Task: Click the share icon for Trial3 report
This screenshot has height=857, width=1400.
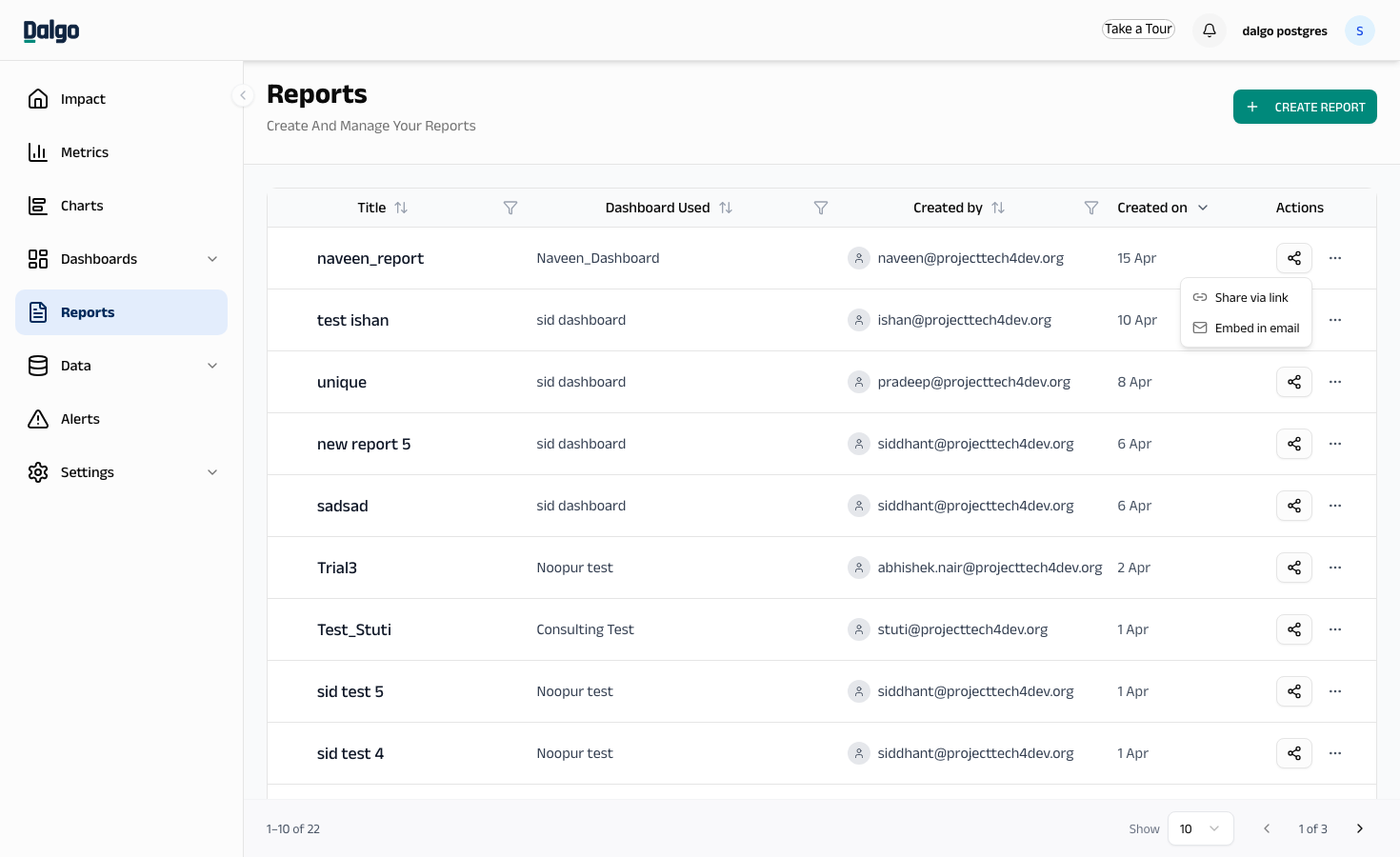Action: click(1294, 568)
